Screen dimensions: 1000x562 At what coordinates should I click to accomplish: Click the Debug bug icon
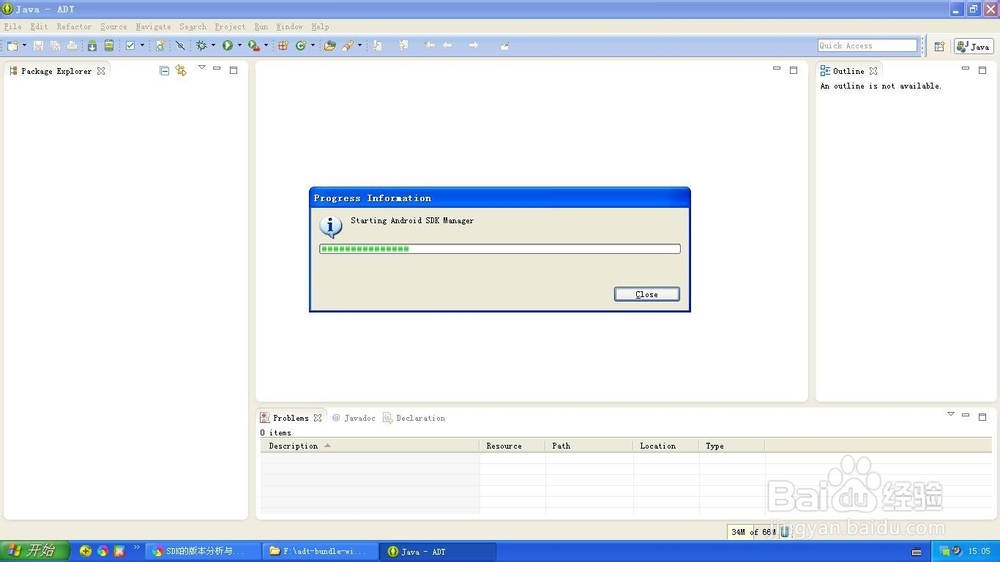pyautogui.click(x=202, y=45)
